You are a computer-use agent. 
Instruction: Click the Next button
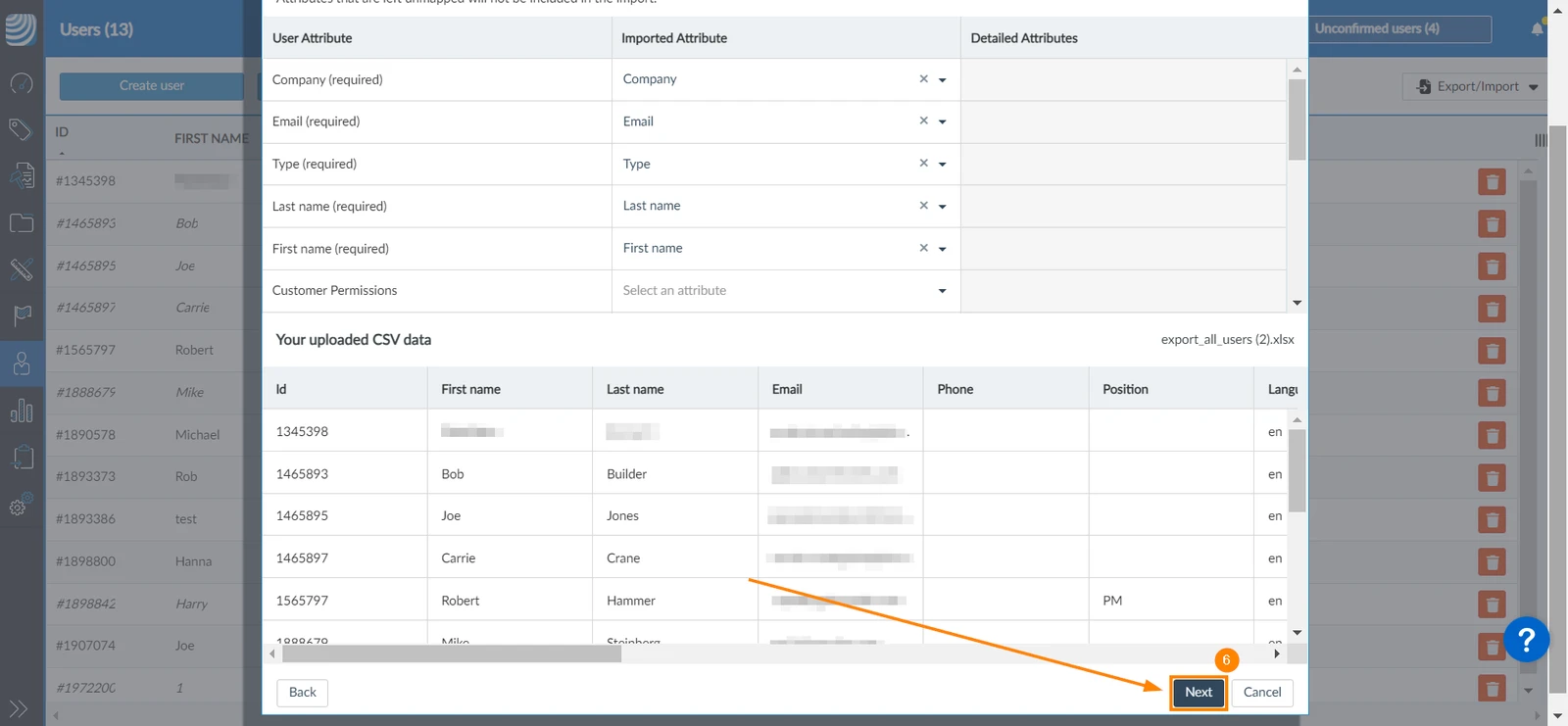[x=1199, y=692]
